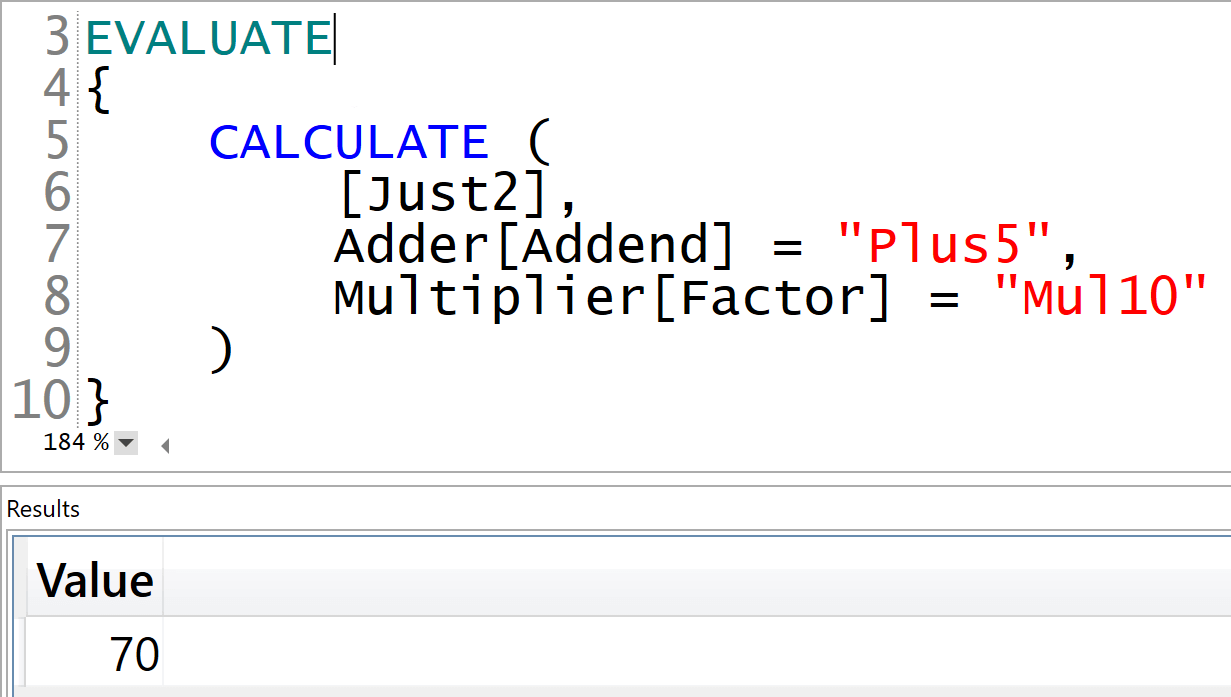
Task: Click line number 3 in the gutter
Action: tap(58, 38)
